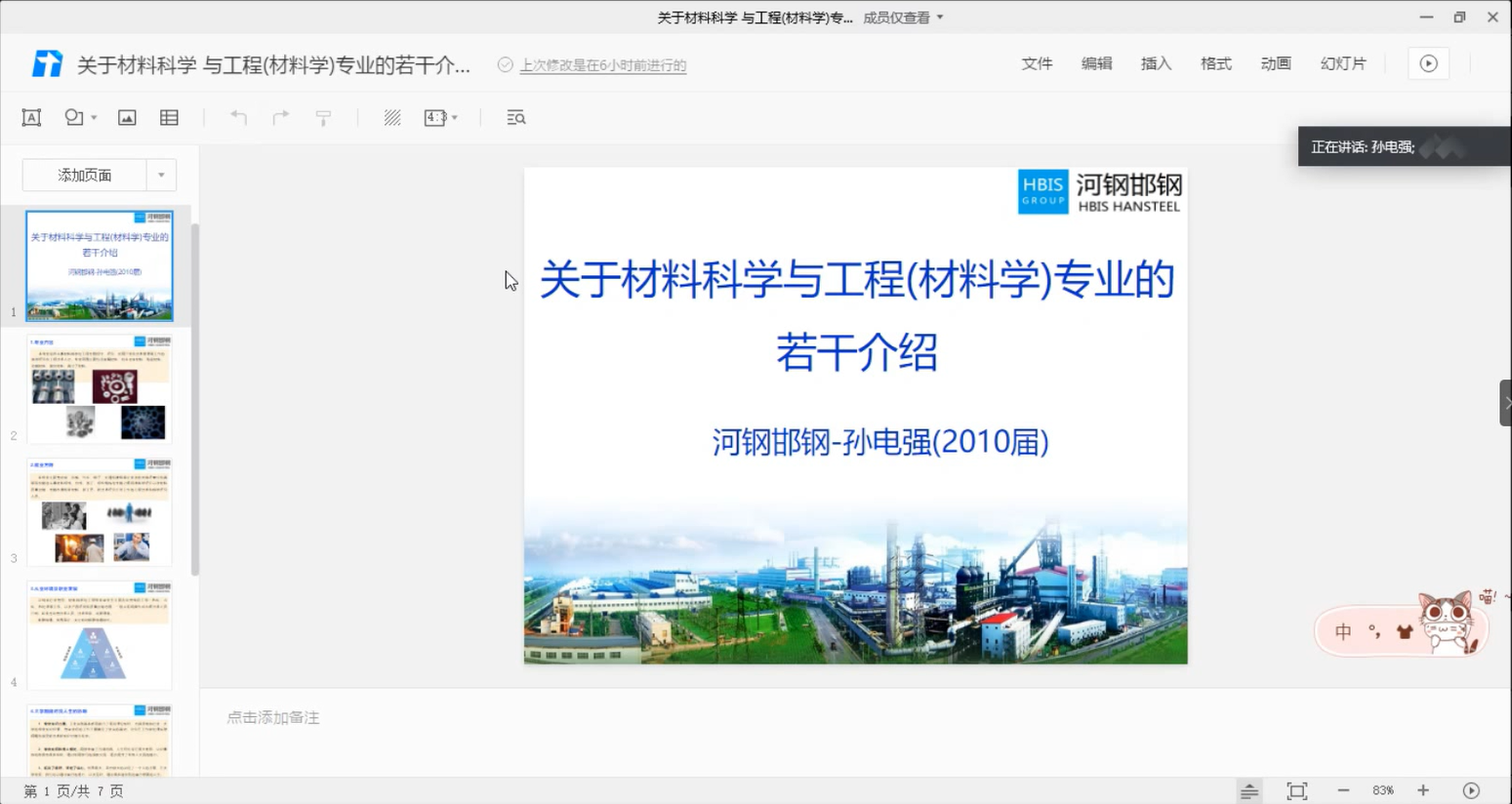Click the Tencent Docs logo icon
Image resolution: width=1512 pixels, height=804 pixels.
pyautogui.click(x=47, y=63)
